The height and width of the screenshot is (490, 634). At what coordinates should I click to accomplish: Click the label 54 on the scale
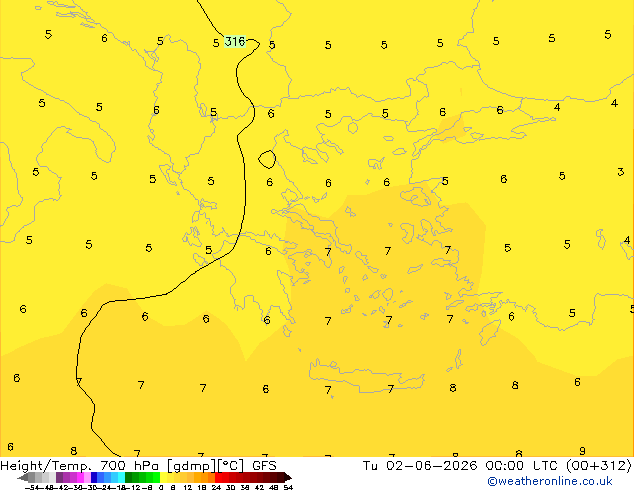(288, 487)
